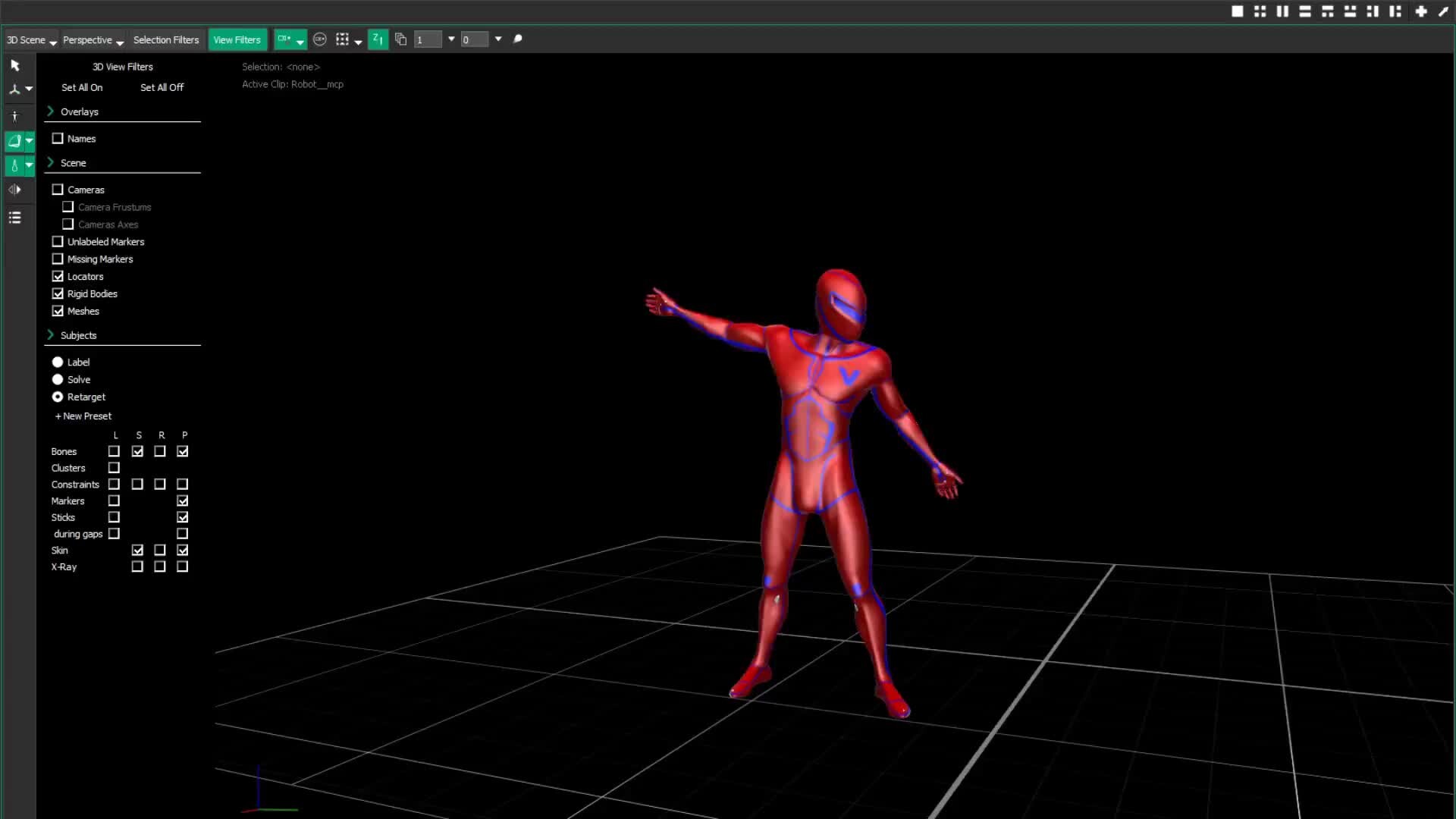Uncheck the Rigid Bodies checkbox
1456x819 pixels.
[58, 293]
